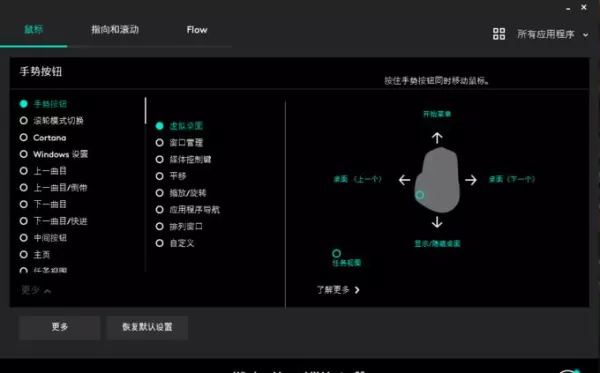600x373 pixels.
Task: Switch to the 鼠标 tab
Action: (34, 30)
